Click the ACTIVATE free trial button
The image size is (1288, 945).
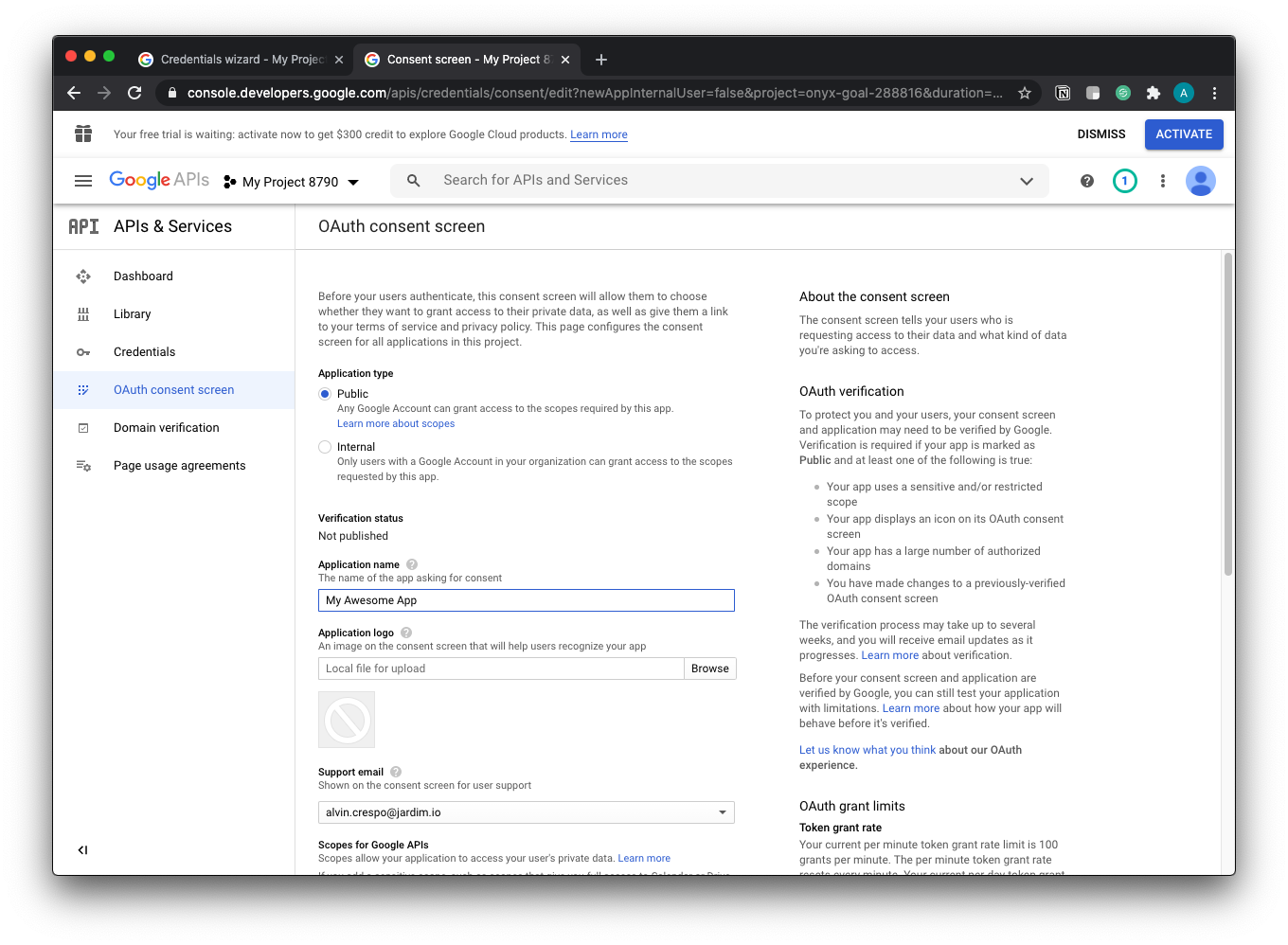pyautogui.click(x=1183, y=134)
